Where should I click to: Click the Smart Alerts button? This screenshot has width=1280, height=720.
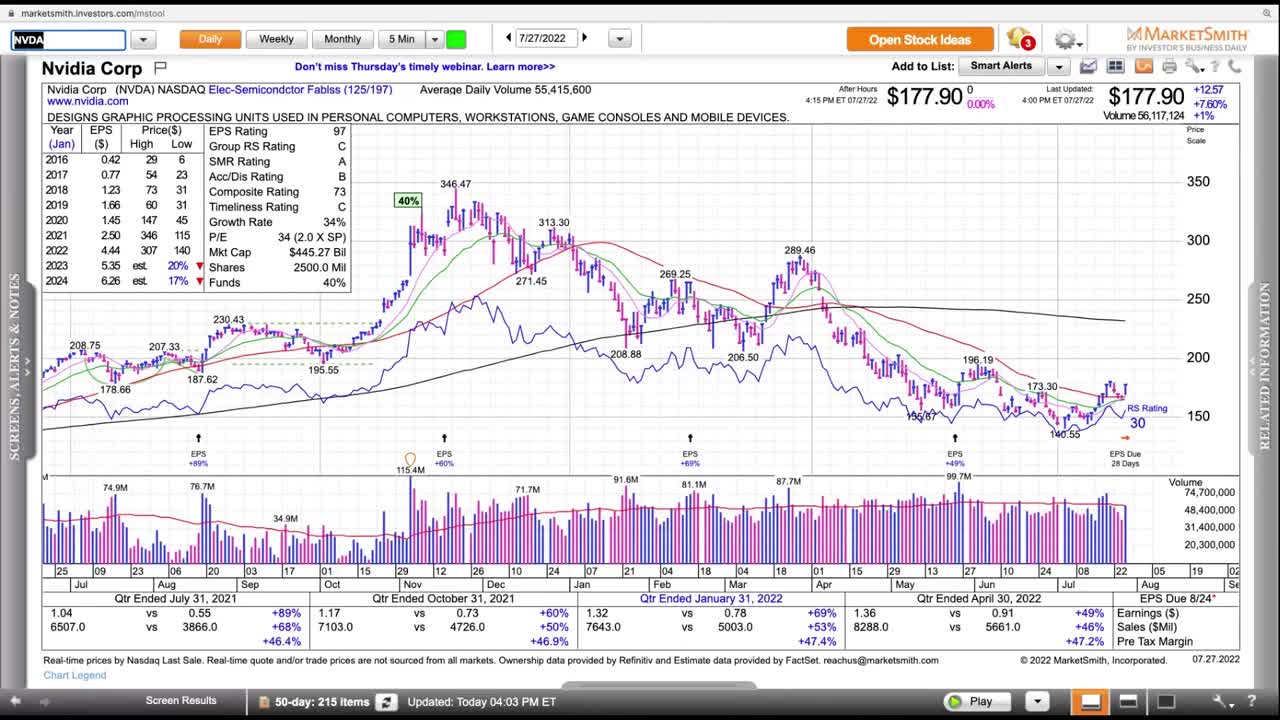point(1001,66)
